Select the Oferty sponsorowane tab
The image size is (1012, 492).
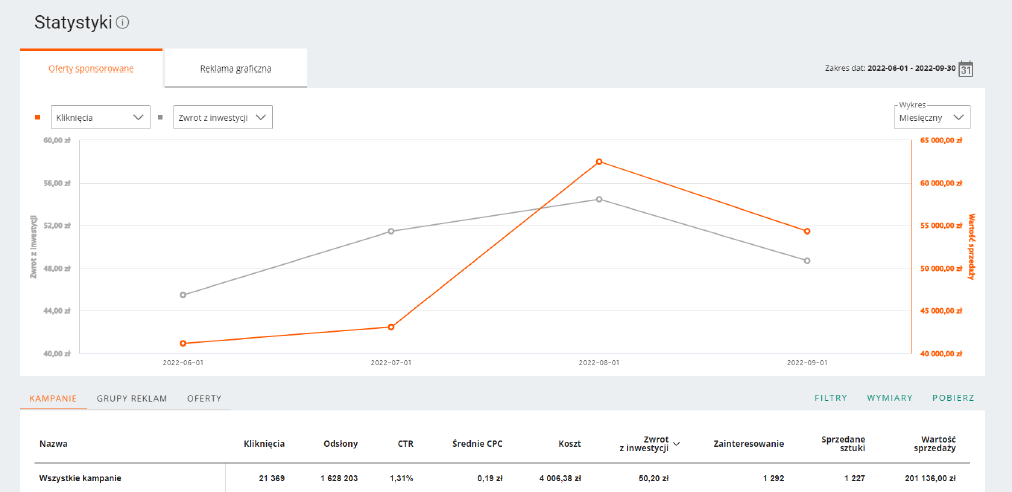[91, 69]
